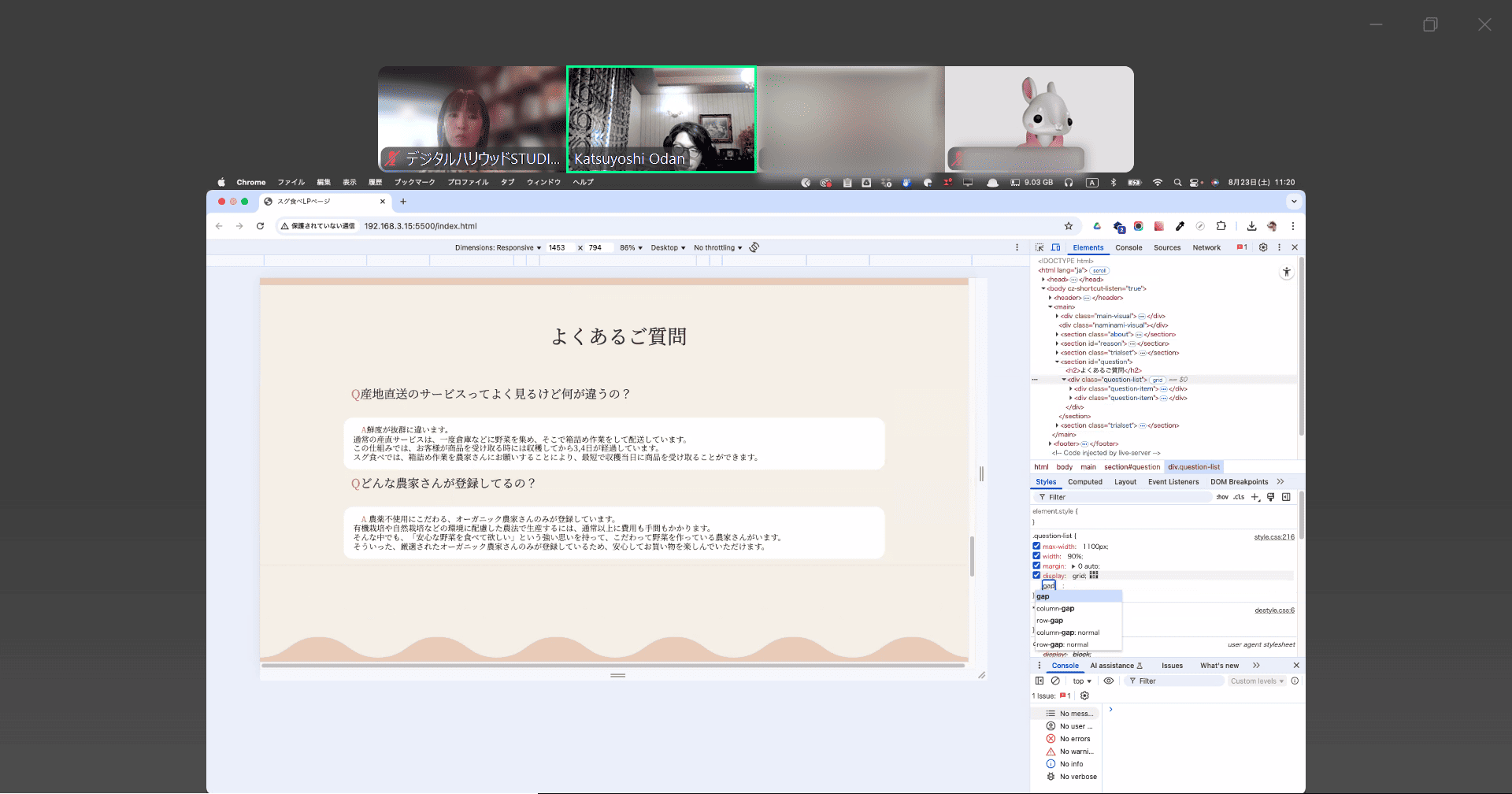The width and height of the screenshot is (1512, 794).
Task: Open the Custom levels dropdown
Action: tap(1257, 681)
